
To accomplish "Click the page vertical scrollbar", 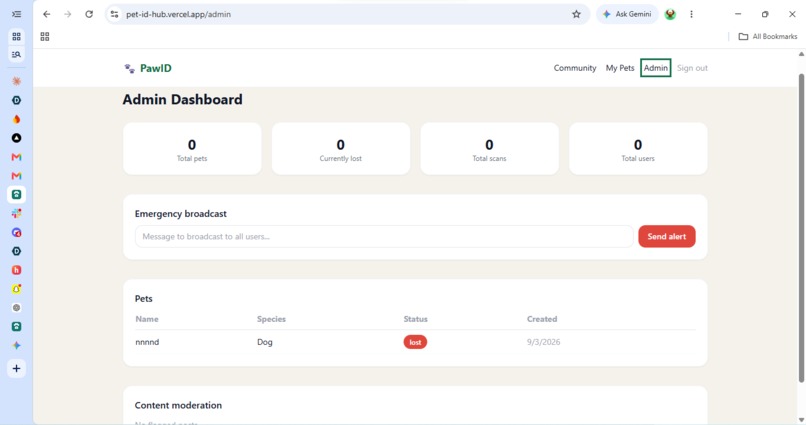I will (801, 228).
